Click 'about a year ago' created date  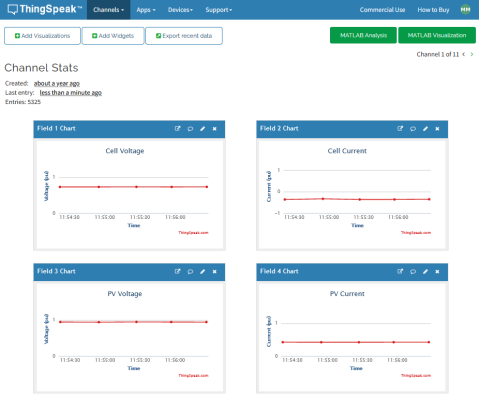coord(57,83)
